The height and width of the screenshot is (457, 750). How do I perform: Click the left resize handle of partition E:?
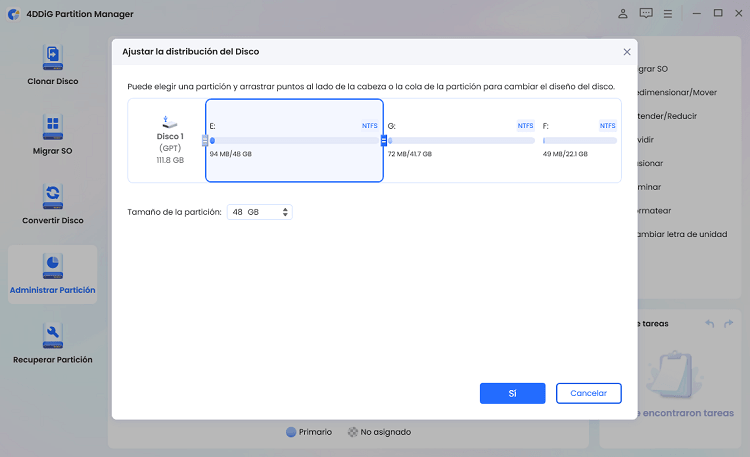tap(205, 141)
